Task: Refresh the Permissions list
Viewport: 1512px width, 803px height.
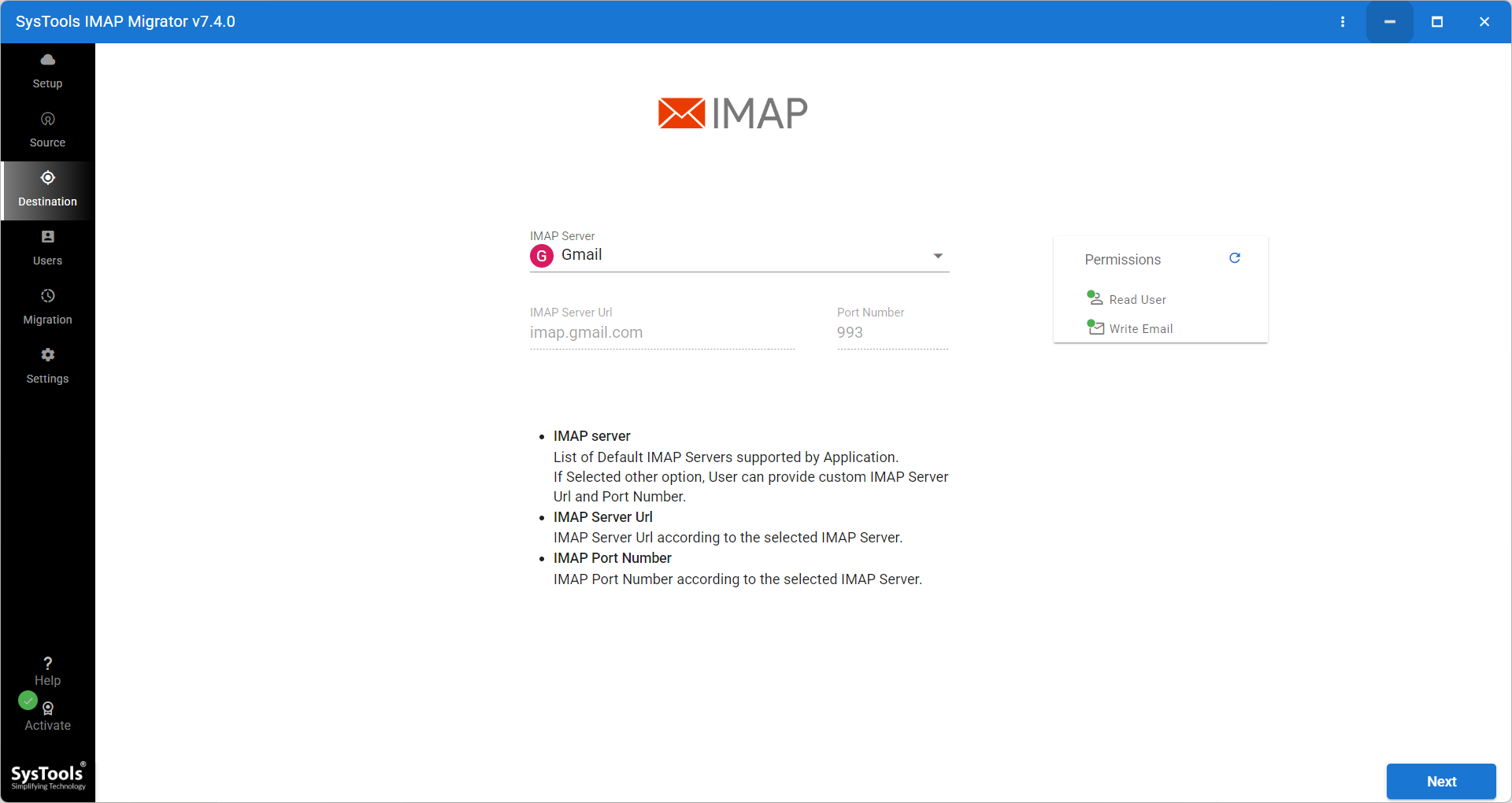Action: 1235,257
